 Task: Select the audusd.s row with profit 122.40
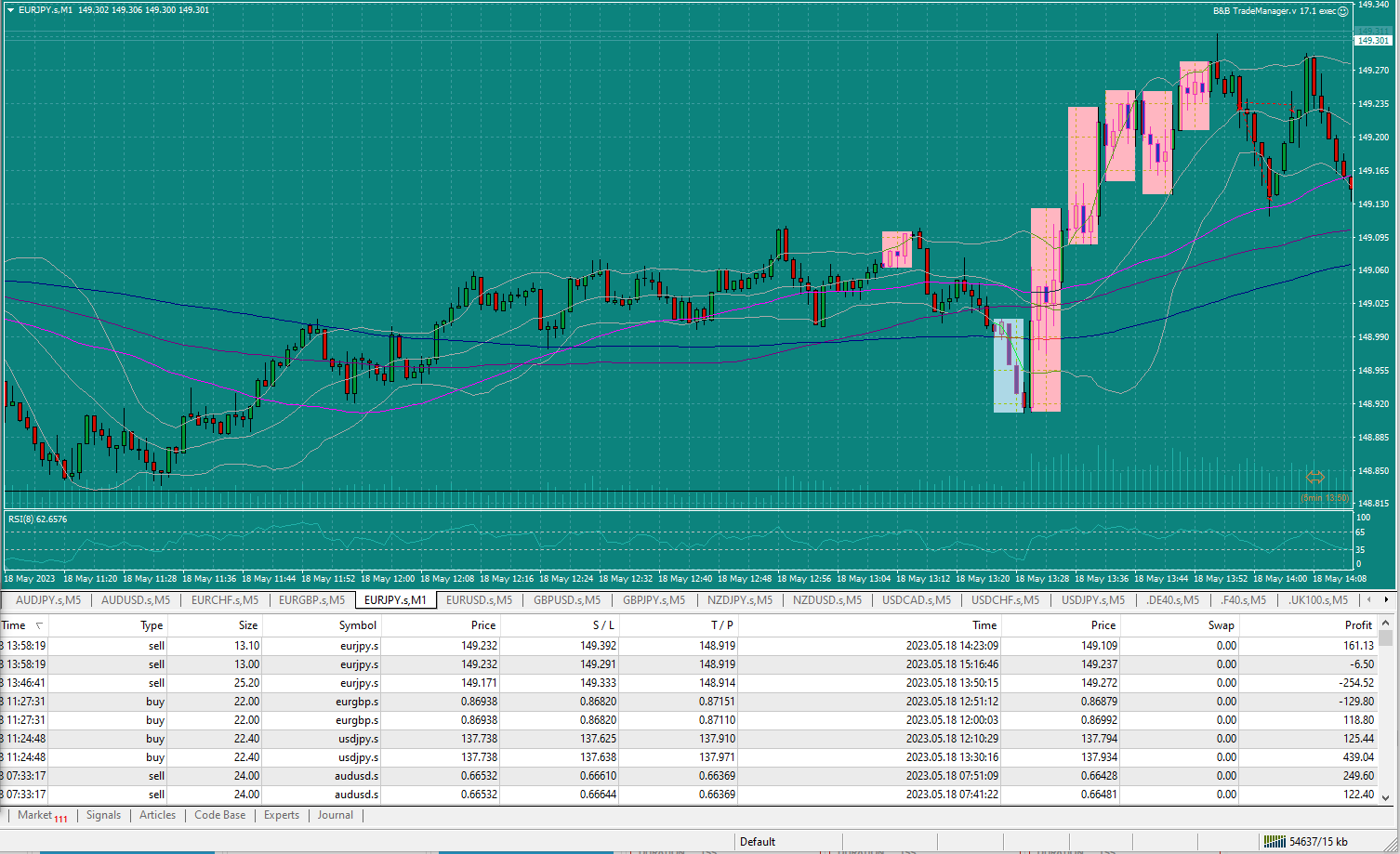coord(689,795)
